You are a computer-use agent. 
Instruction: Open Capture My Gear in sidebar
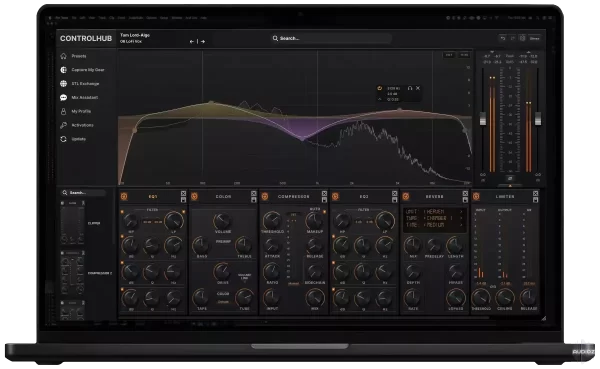(x=82, y=70)
